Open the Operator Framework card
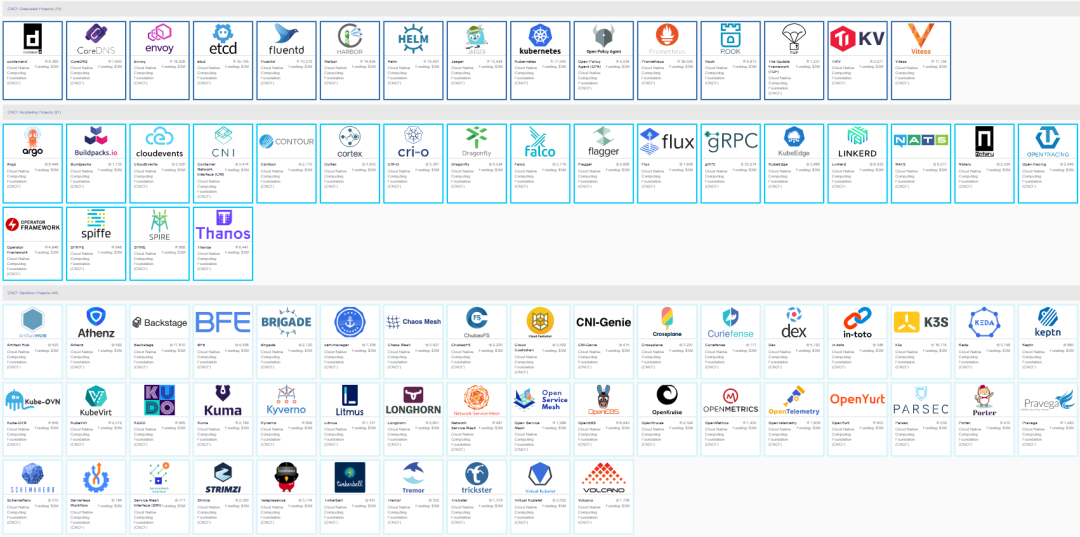The height and width of the screenshot is (537, 1080). click(x=33, y=244)
